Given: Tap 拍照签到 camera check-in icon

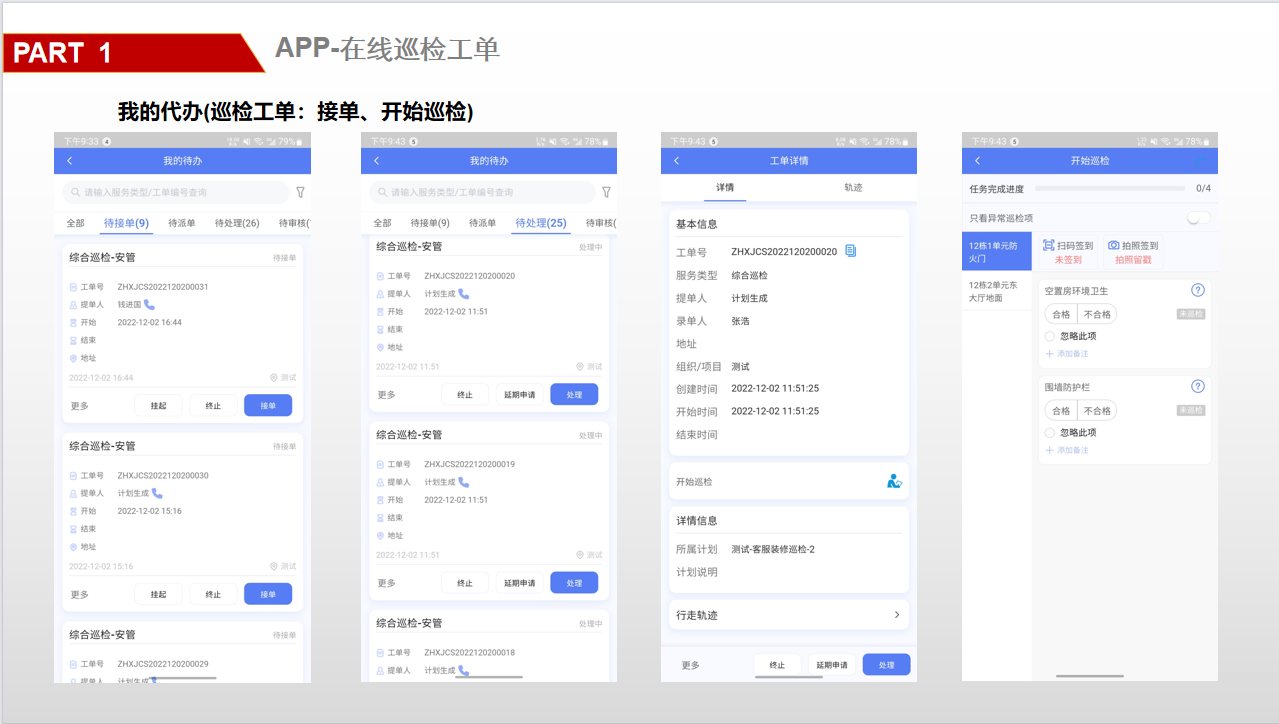Looking at the screenshot, I should click(1114, 245).
